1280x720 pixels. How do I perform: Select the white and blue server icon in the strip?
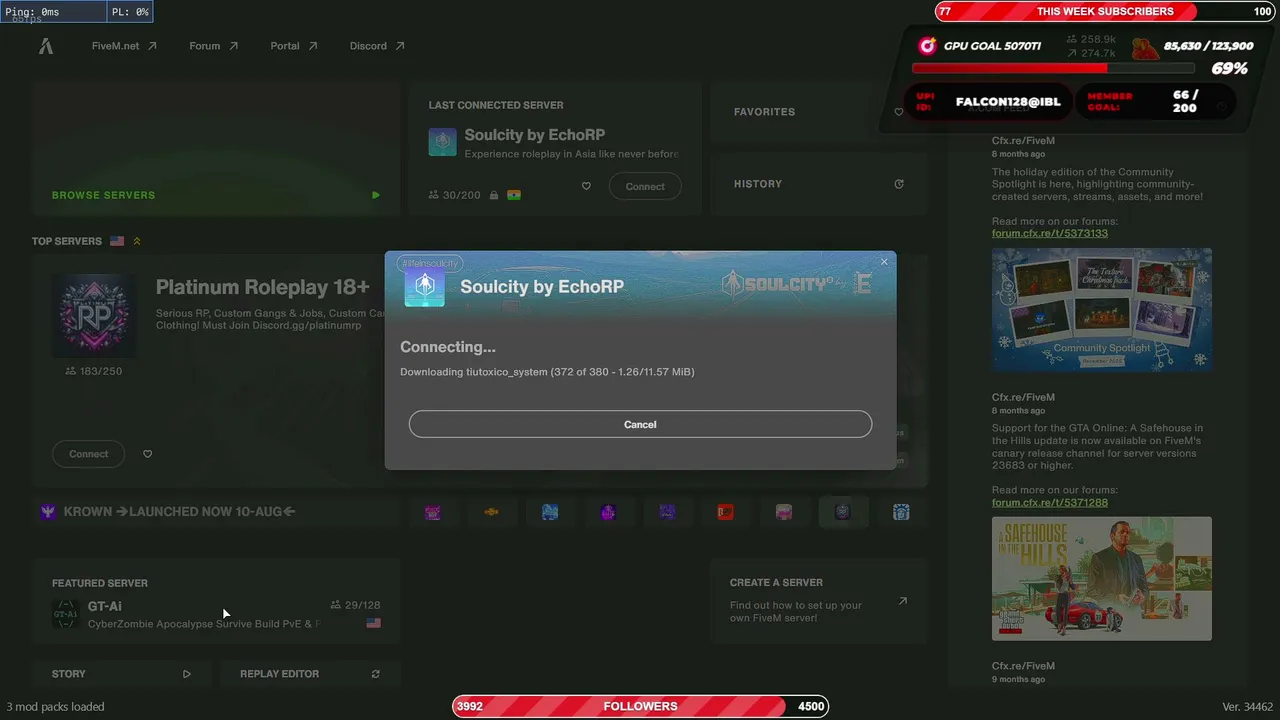pyautogui.click(x=901, y=512)
